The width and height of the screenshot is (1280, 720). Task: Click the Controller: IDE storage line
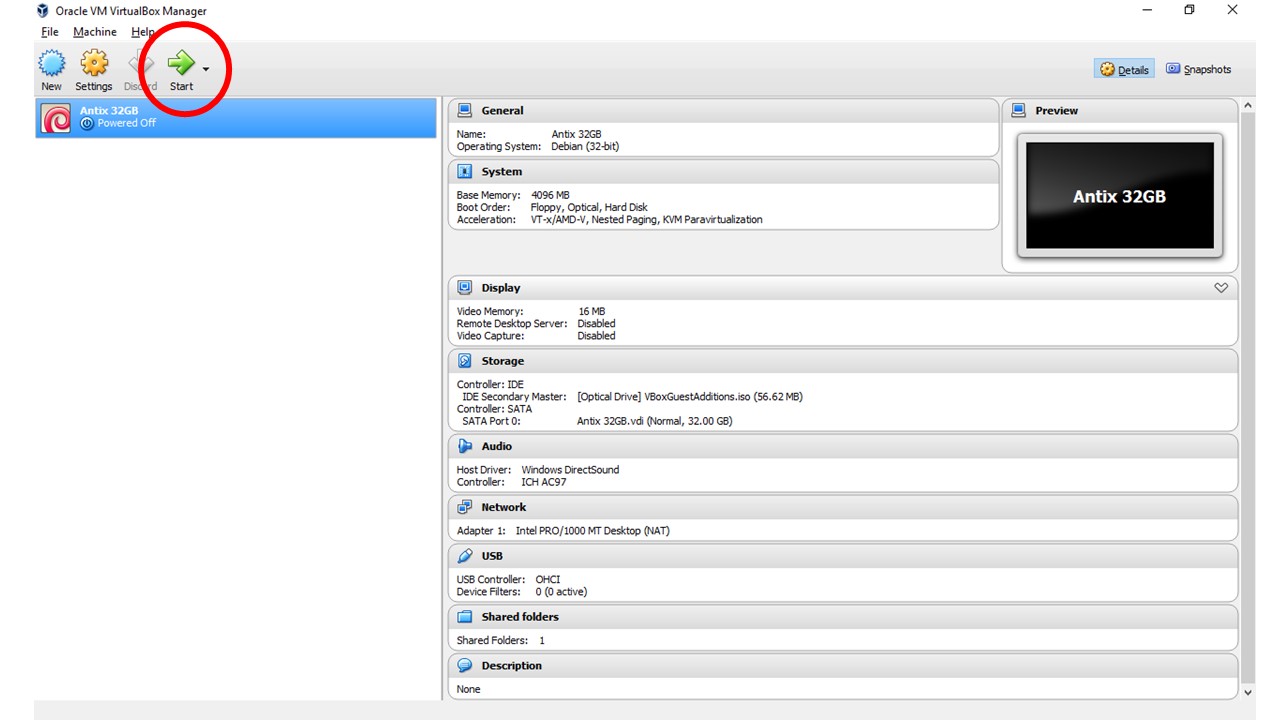coord(490,385)
